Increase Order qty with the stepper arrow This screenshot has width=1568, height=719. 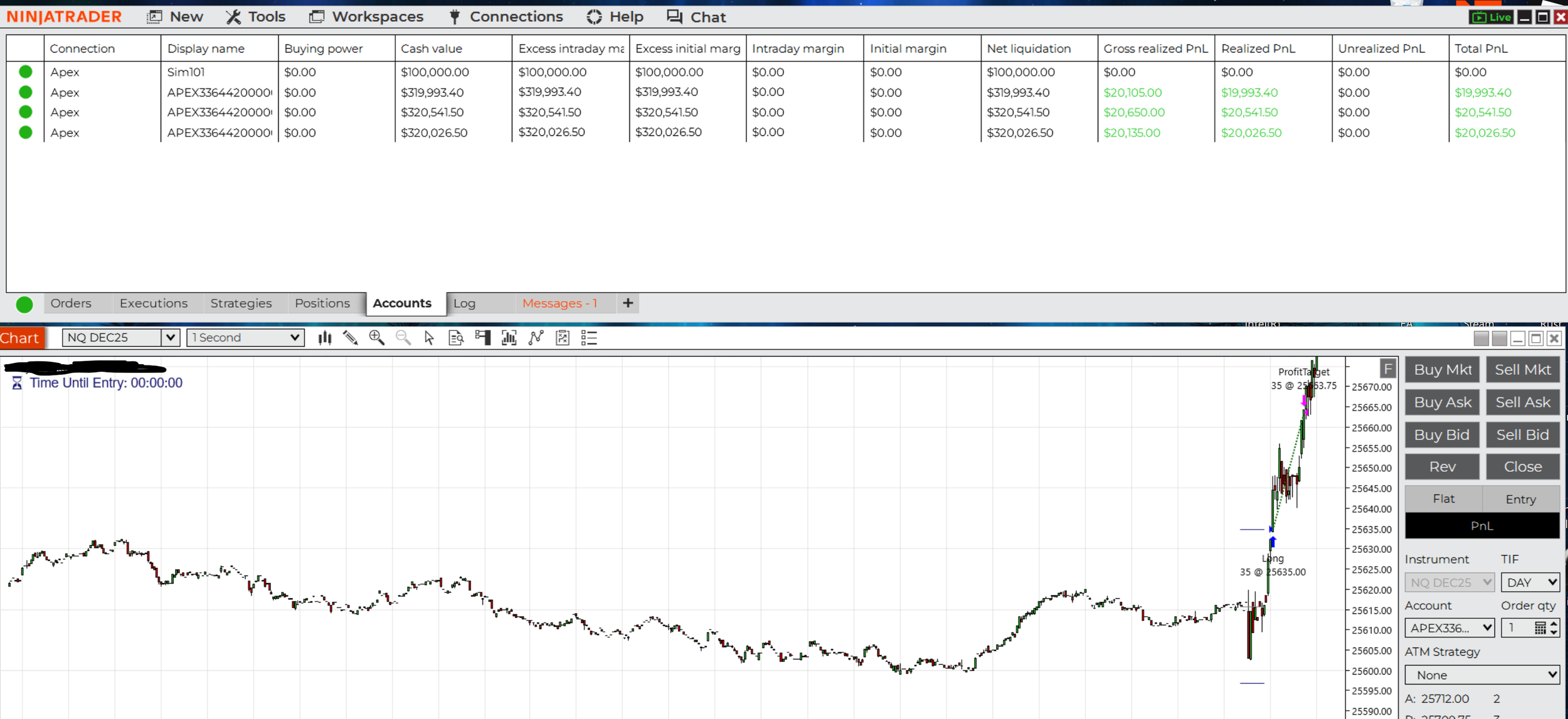point(1554,624)
